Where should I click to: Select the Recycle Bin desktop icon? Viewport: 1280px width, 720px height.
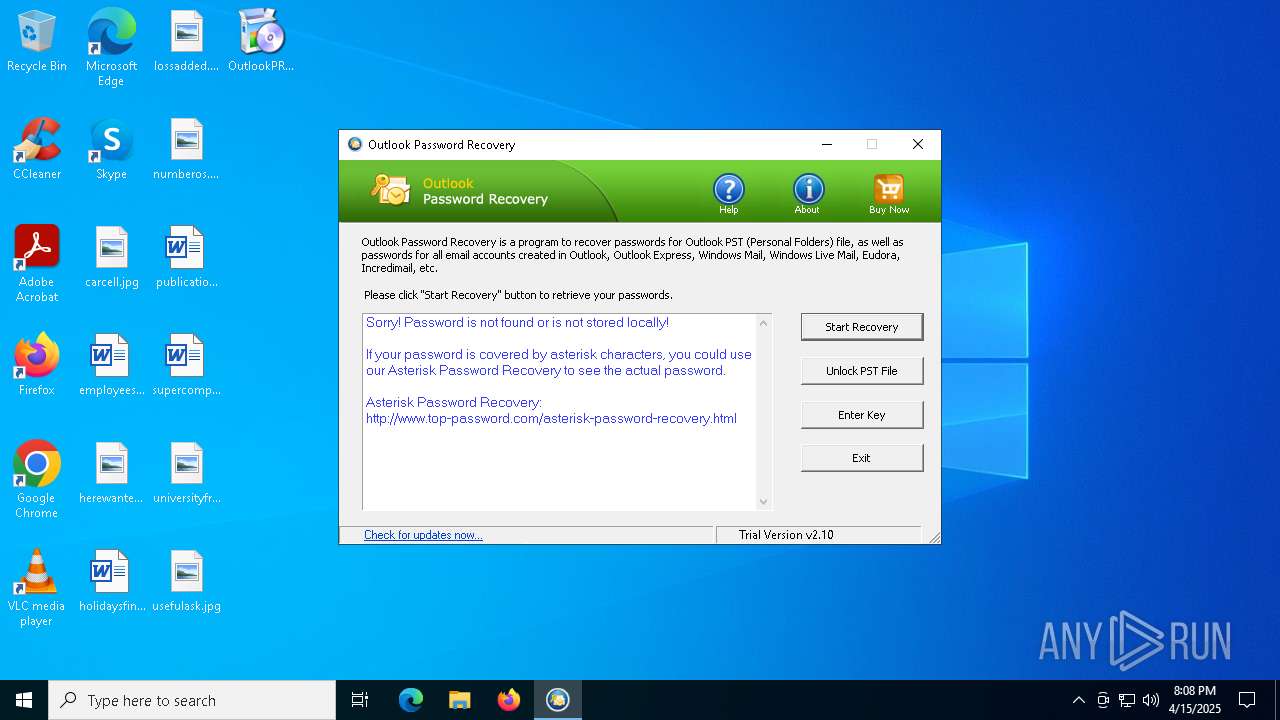click(37, 42)
